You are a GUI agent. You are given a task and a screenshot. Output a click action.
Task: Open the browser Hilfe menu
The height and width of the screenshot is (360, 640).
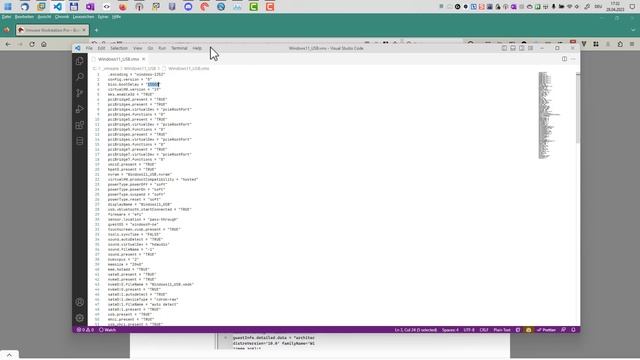pos(116,17)
